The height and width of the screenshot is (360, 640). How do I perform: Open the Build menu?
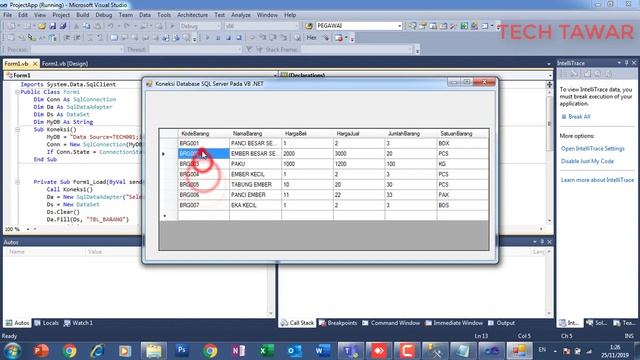(82, 15)
